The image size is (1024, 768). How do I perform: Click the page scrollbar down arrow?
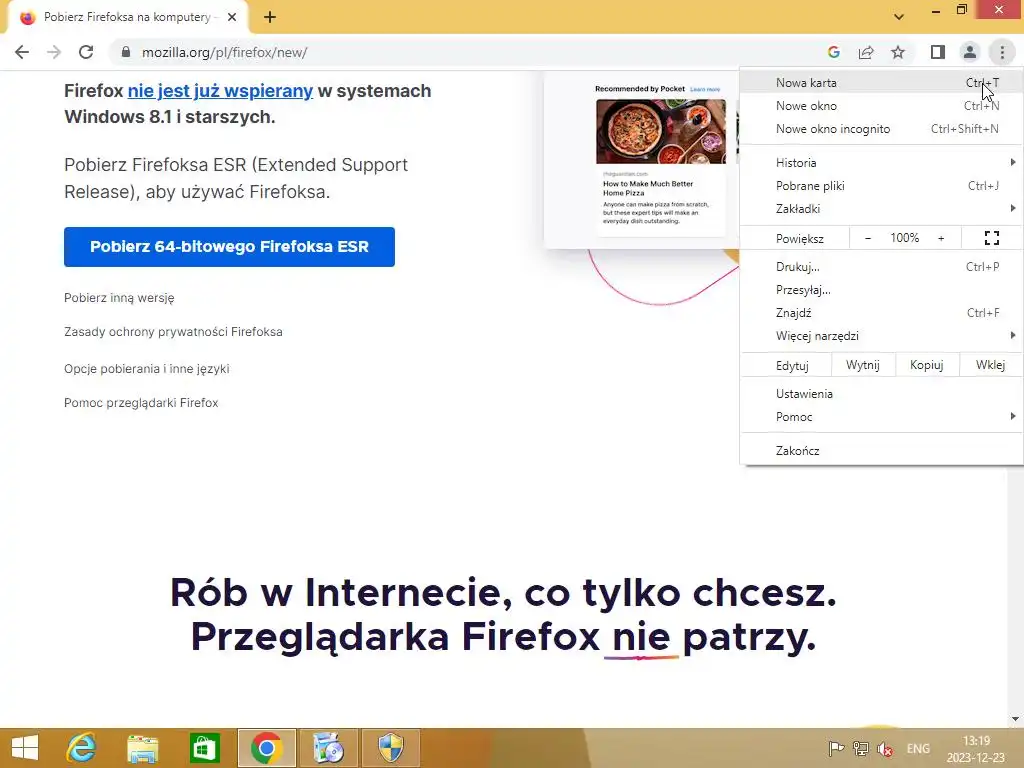1015,720
